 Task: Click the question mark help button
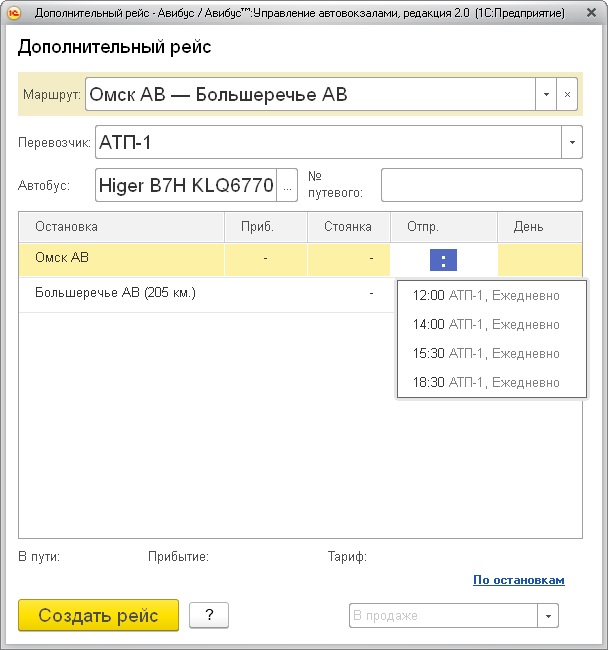click(x=209, y=615)
